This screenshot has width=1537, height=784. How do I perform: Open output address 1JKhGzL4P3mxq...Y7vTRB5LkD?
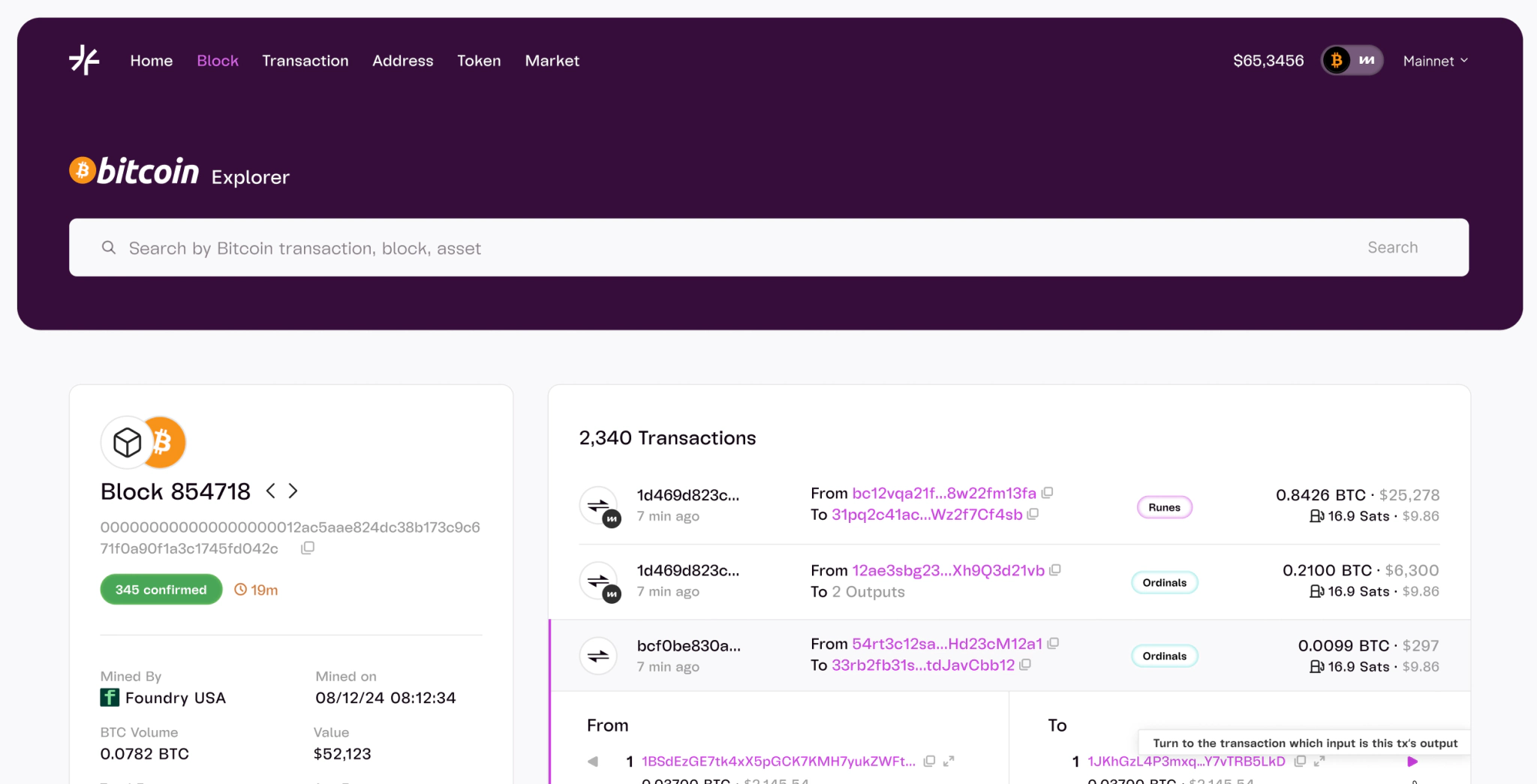point(1187,761)
